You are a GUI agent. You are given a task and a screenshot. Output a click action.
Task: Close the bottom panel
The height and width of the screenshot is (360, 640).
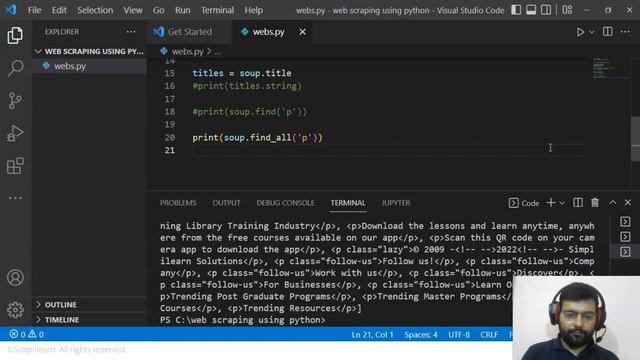tap(628, 202)
